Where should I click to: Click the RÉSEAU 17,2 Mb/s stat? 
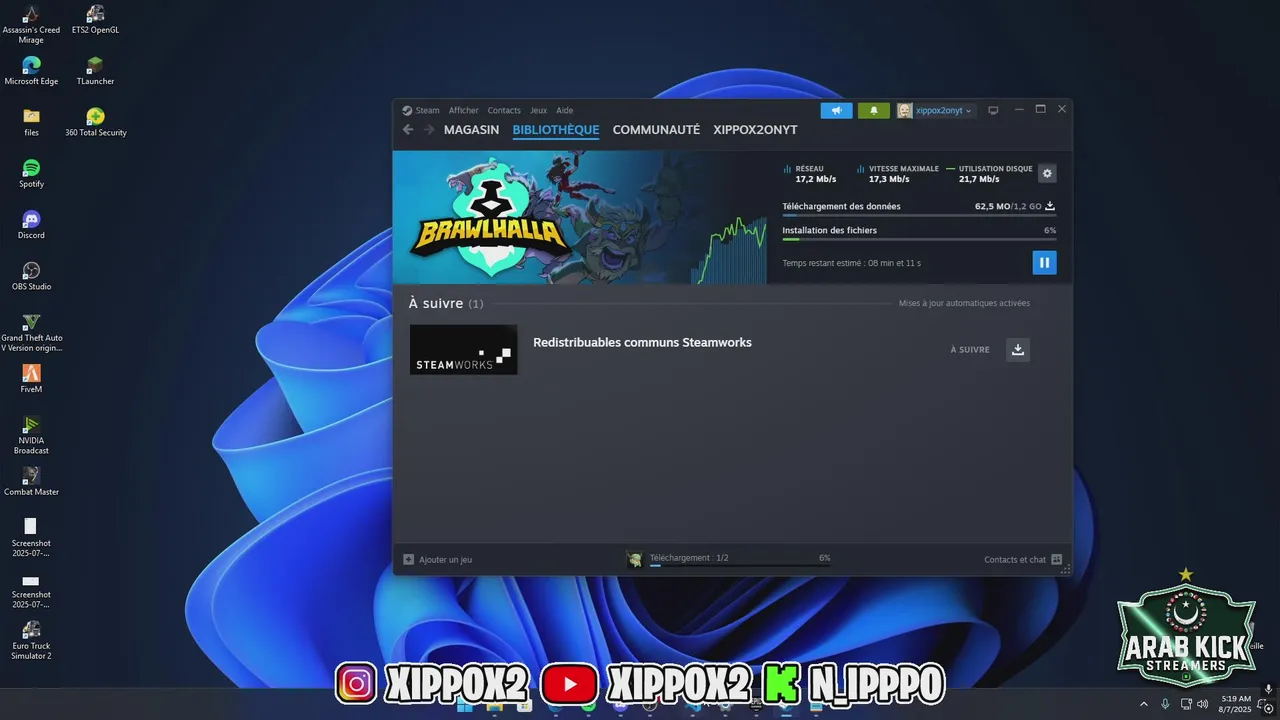(x=810, y=174)
